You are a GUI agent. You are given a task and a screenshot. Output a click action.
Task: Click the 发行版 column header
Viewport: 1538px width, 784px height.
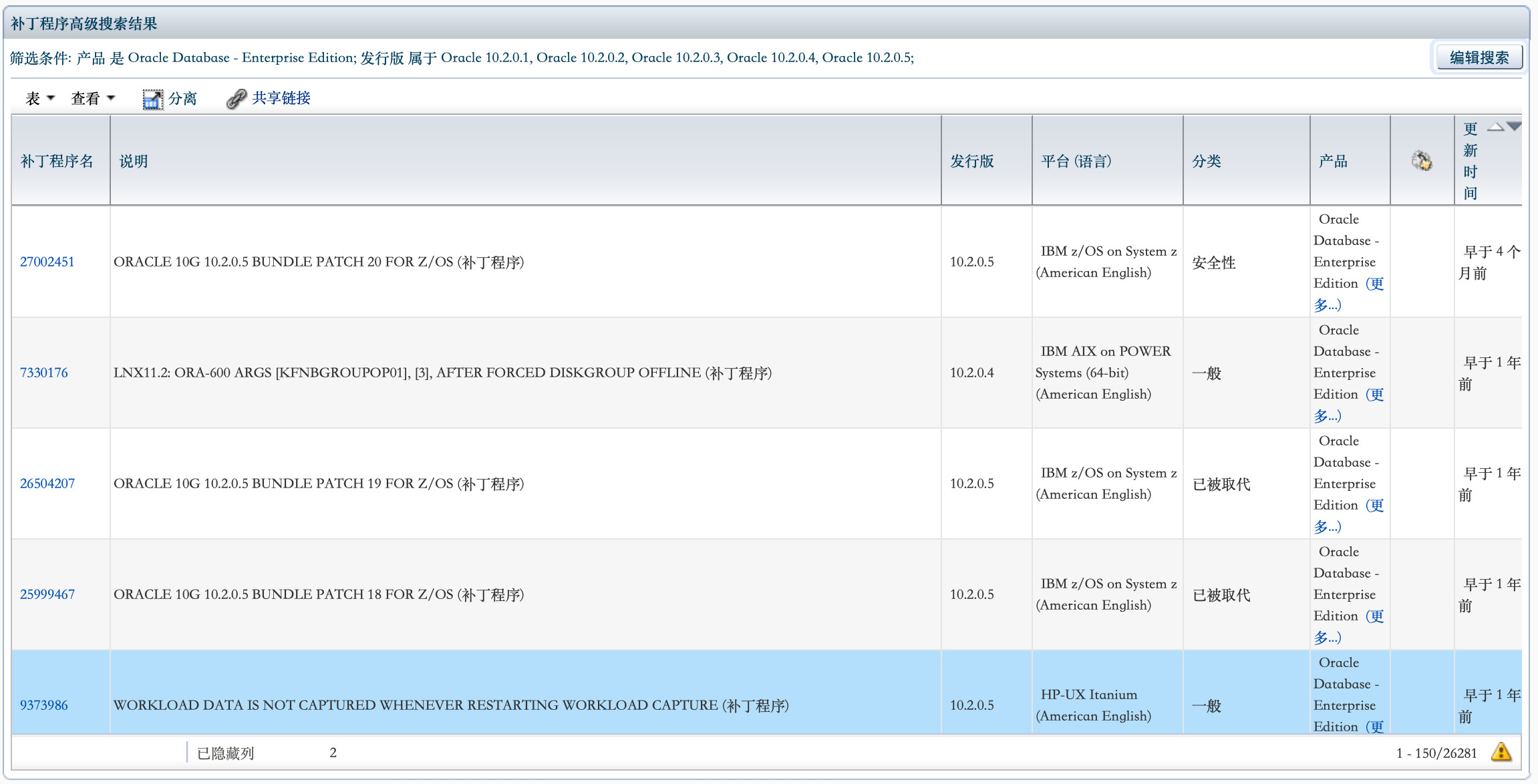(x=971, y=161)
